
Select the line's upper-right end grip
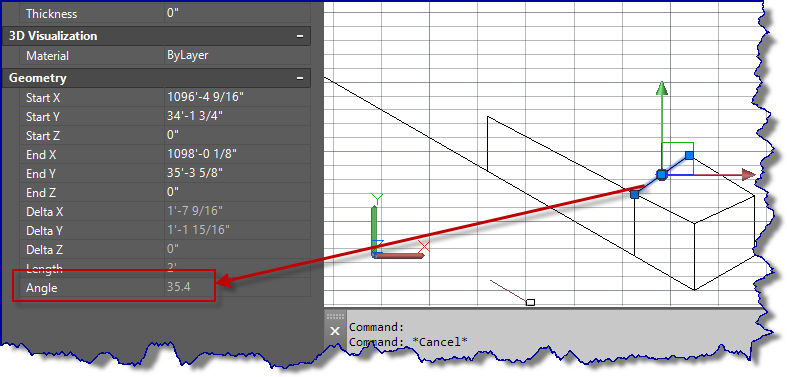[x=689, y=156]
